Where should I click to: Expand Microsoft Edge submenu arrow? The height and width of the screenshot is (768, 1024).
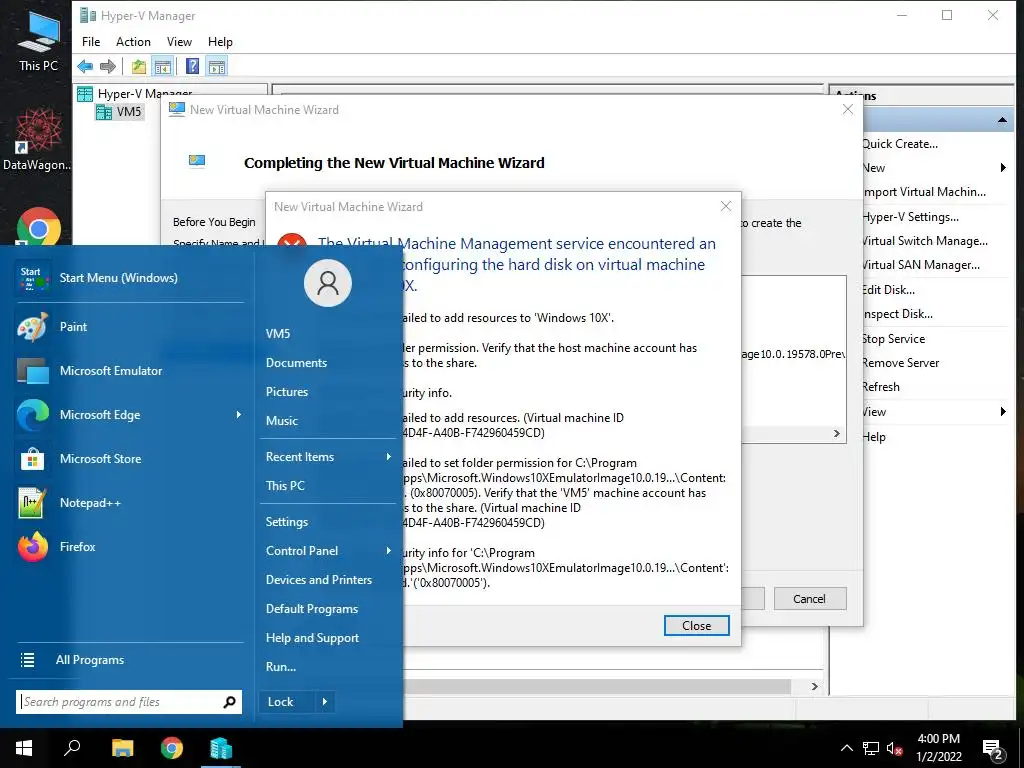click(238, 415)
